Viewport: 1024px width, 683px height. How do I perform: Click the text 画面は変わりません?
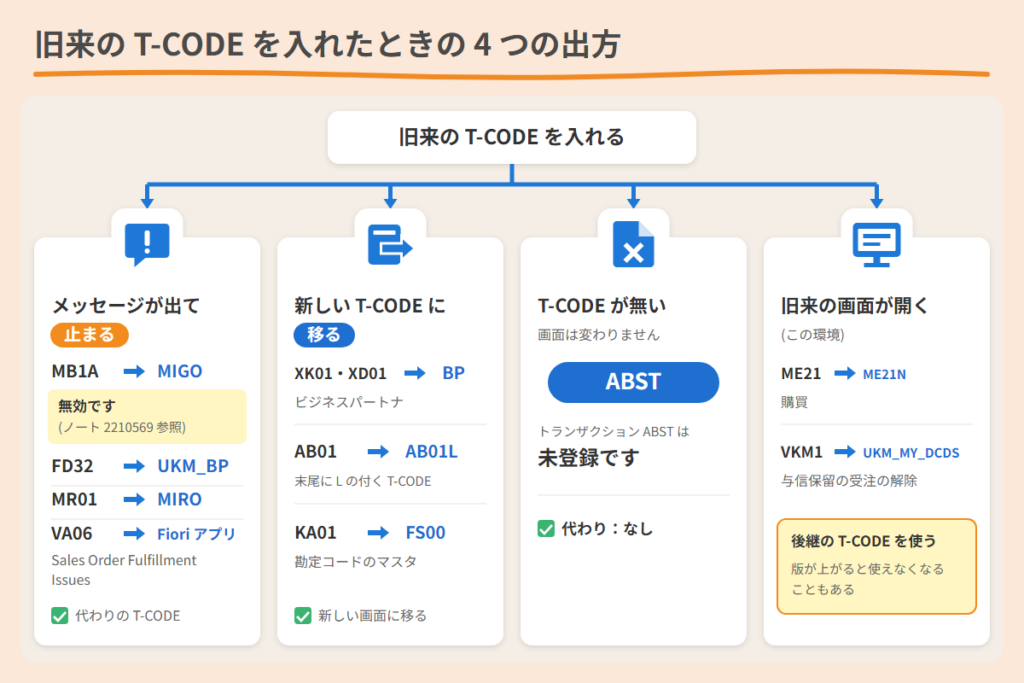[598, 335]
